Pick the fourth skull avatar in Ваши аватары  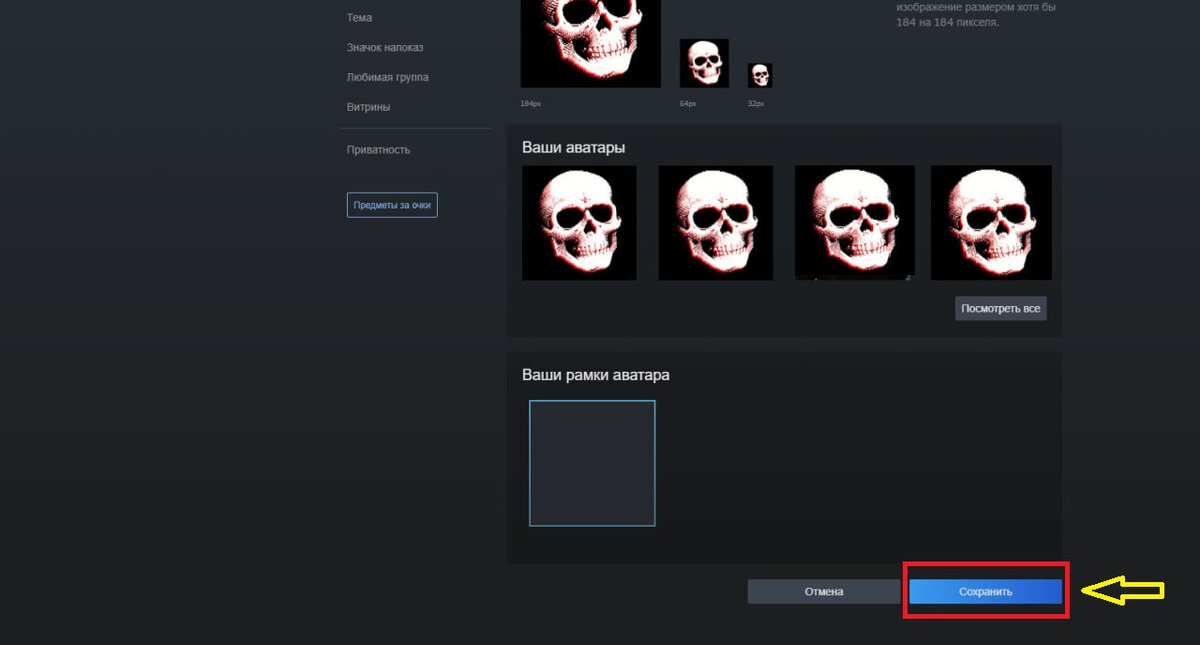pyautogui.click(x=991, y=222)
